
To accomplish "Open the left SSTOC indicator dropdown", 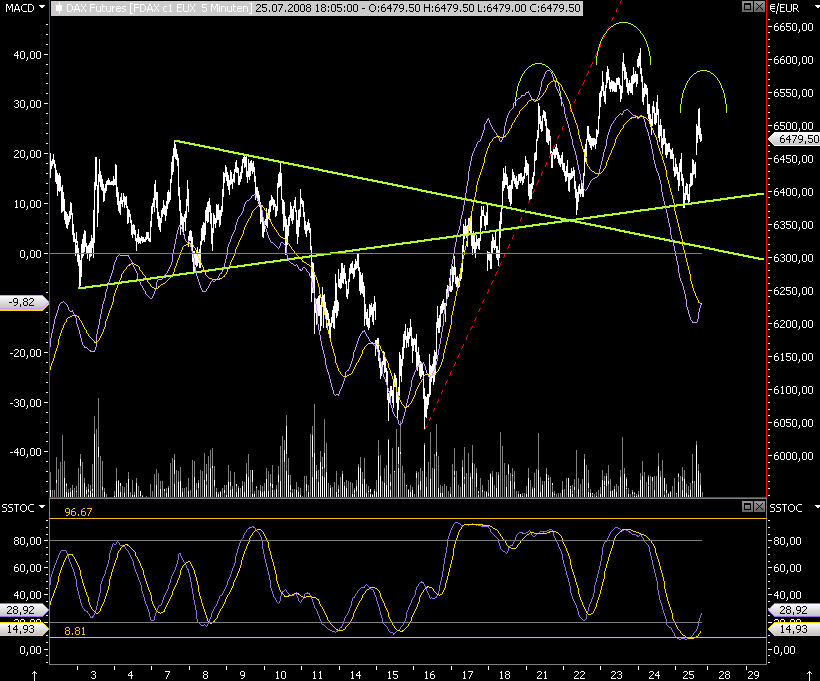I will pos(42,507).
